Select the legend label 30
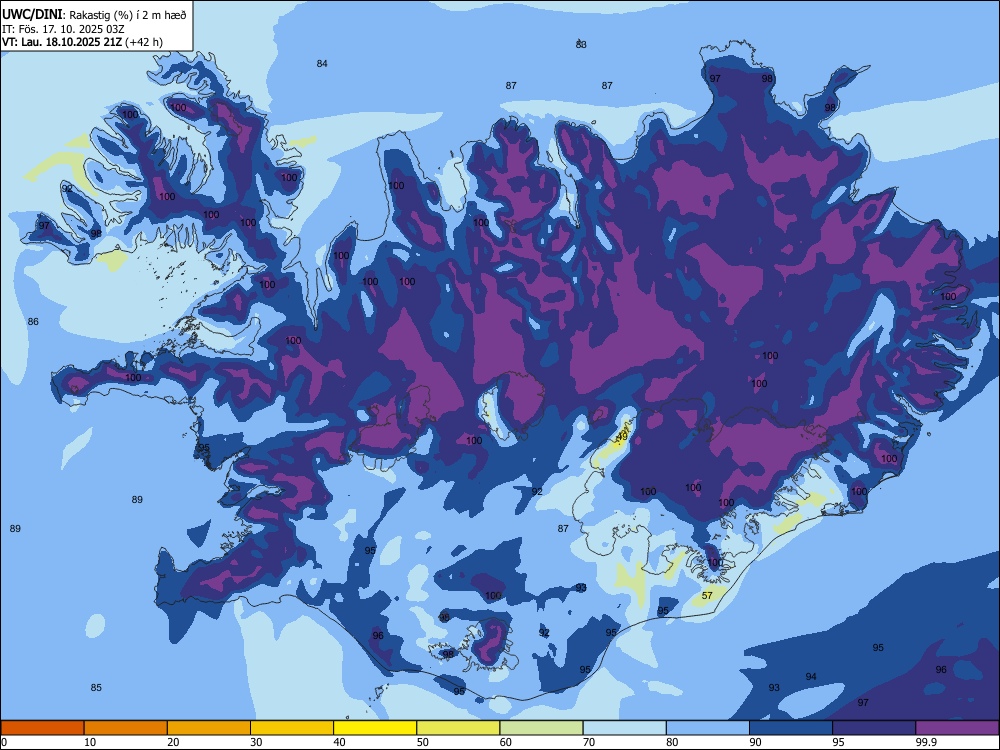The height and width of the screenshot is (750, 1000). coord(256,742)
